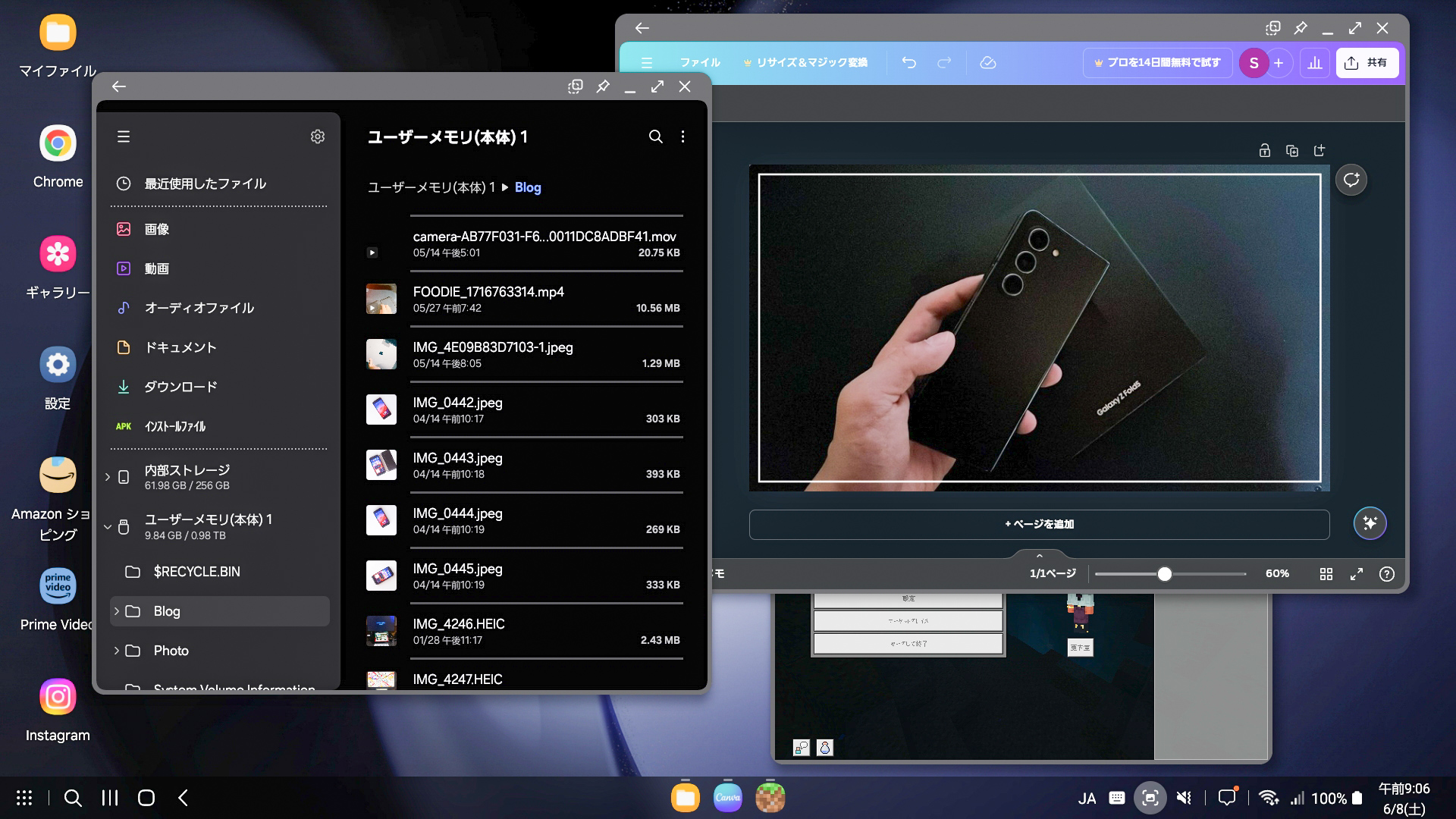Expand the 内部ストレージ tree node
Viewport: 1456px width, 819px height.
[108, 477]
